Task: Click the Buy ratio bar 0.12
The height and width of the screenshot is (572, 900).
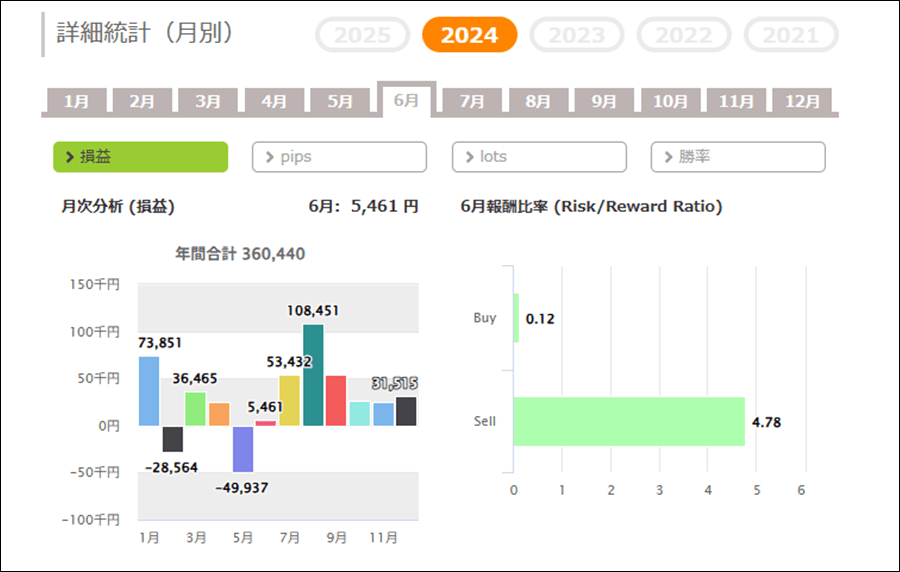Action: [x=516, y=318]
